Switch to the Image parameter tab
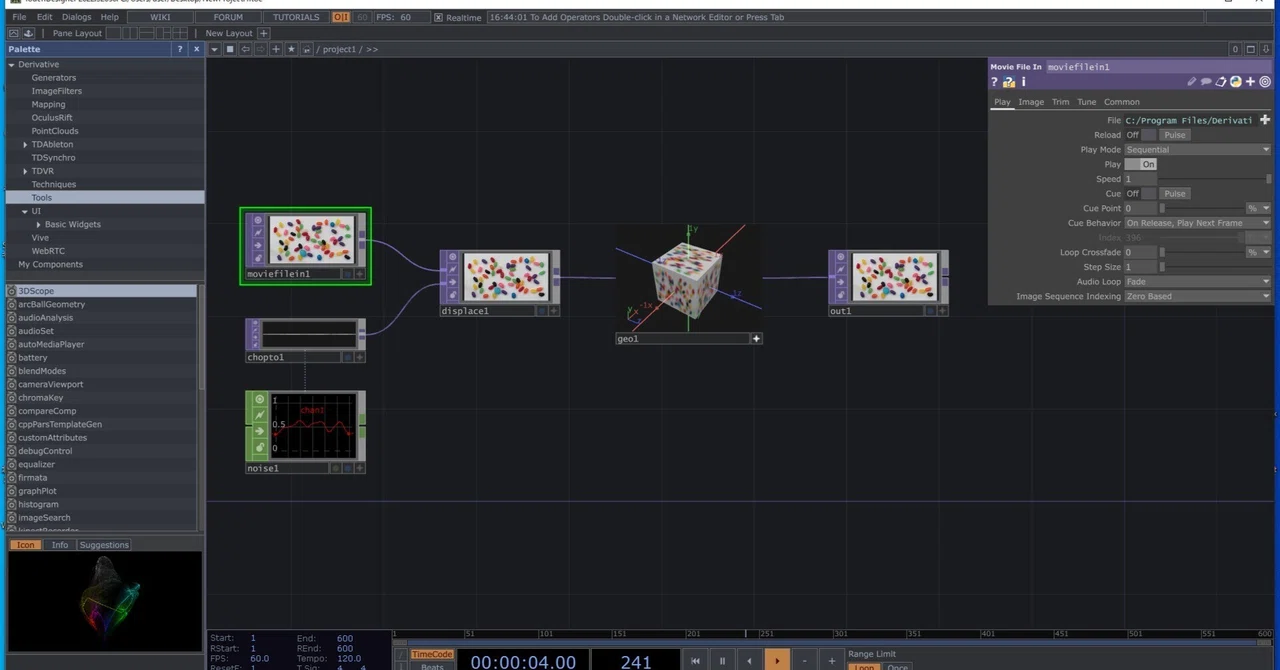 (1031, 102)
